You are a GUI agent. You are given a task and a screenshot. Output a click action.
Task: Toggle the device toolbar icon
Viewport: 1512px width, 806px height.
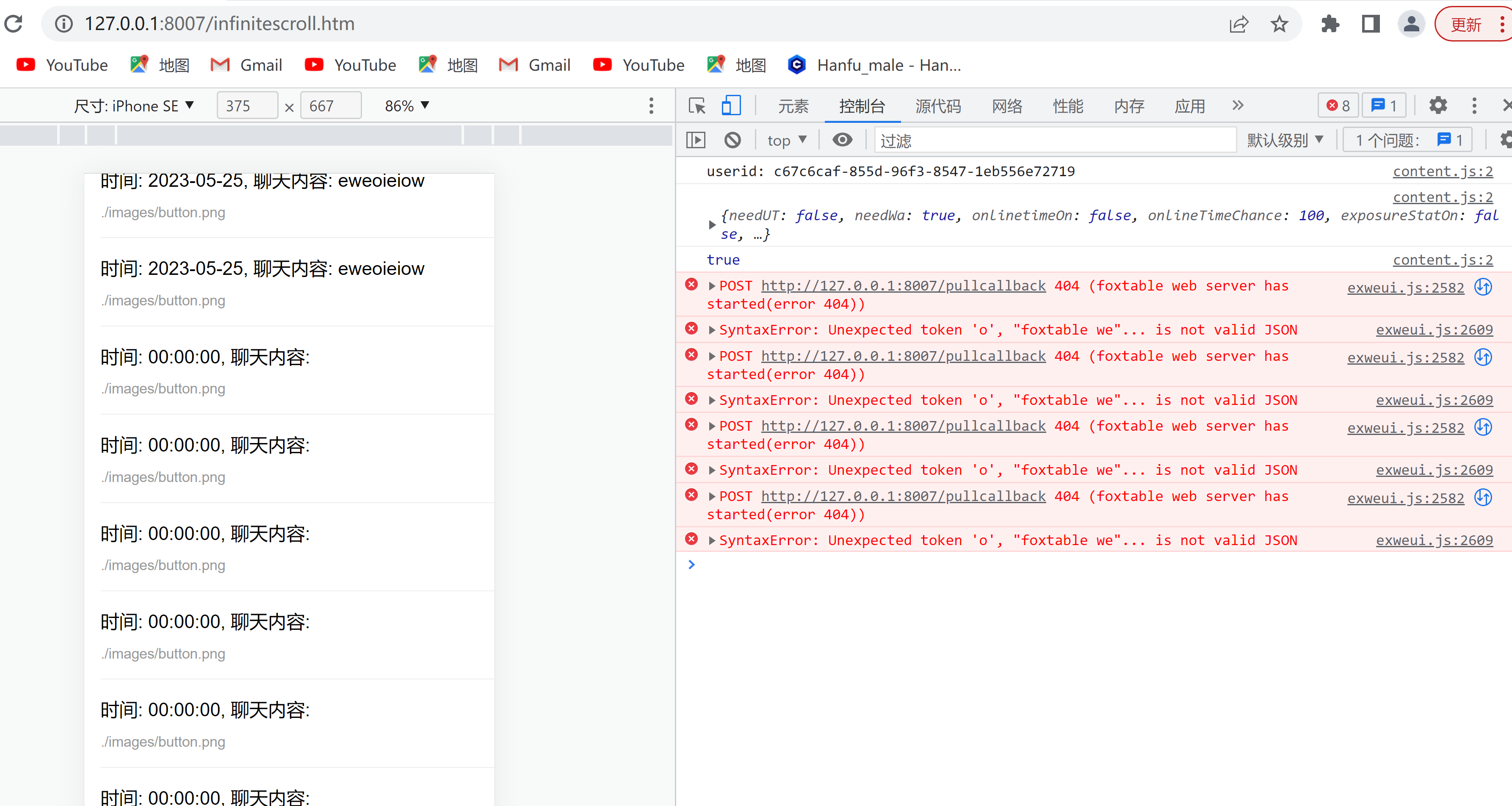731,105
